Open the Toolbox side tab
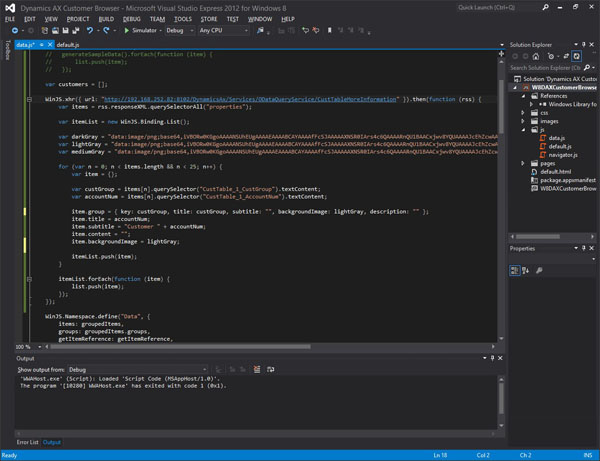Screen dimensions: 600x461 (x=8, y=50)
